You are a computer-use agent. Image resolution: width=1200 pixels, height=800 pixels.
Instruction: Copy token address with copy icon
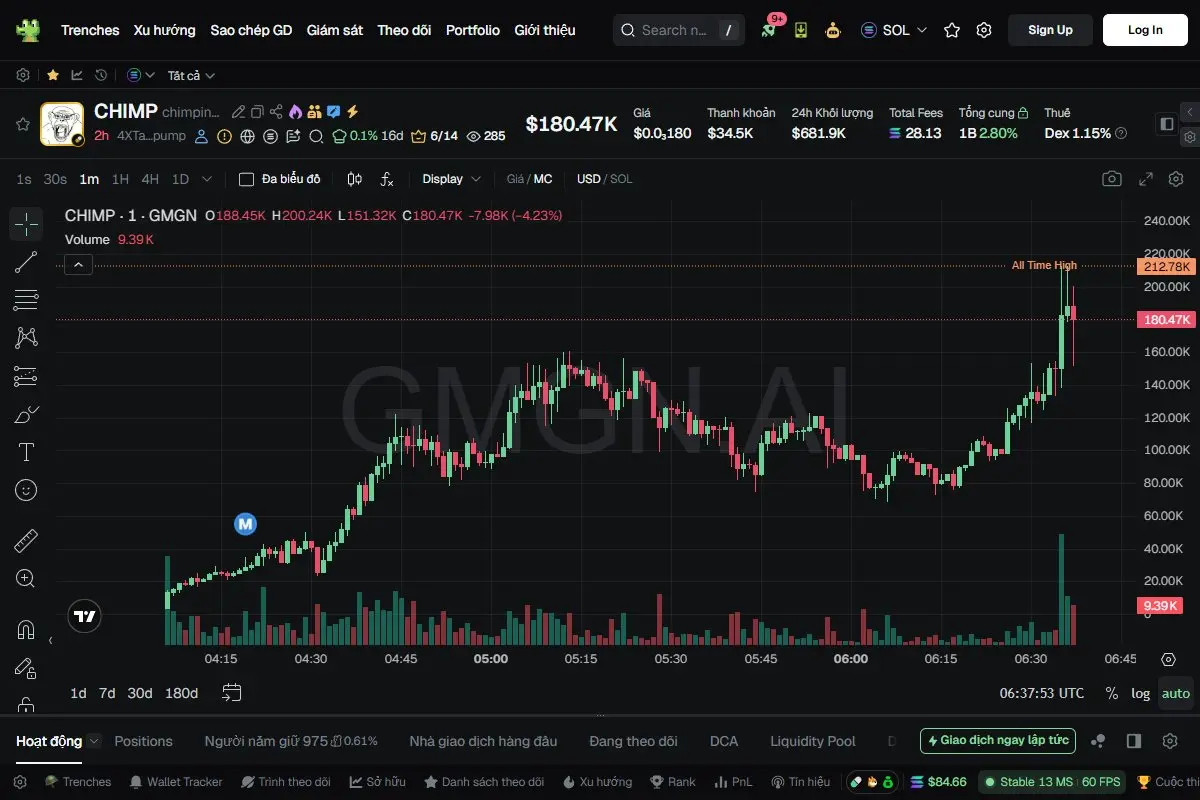[257, 112]
